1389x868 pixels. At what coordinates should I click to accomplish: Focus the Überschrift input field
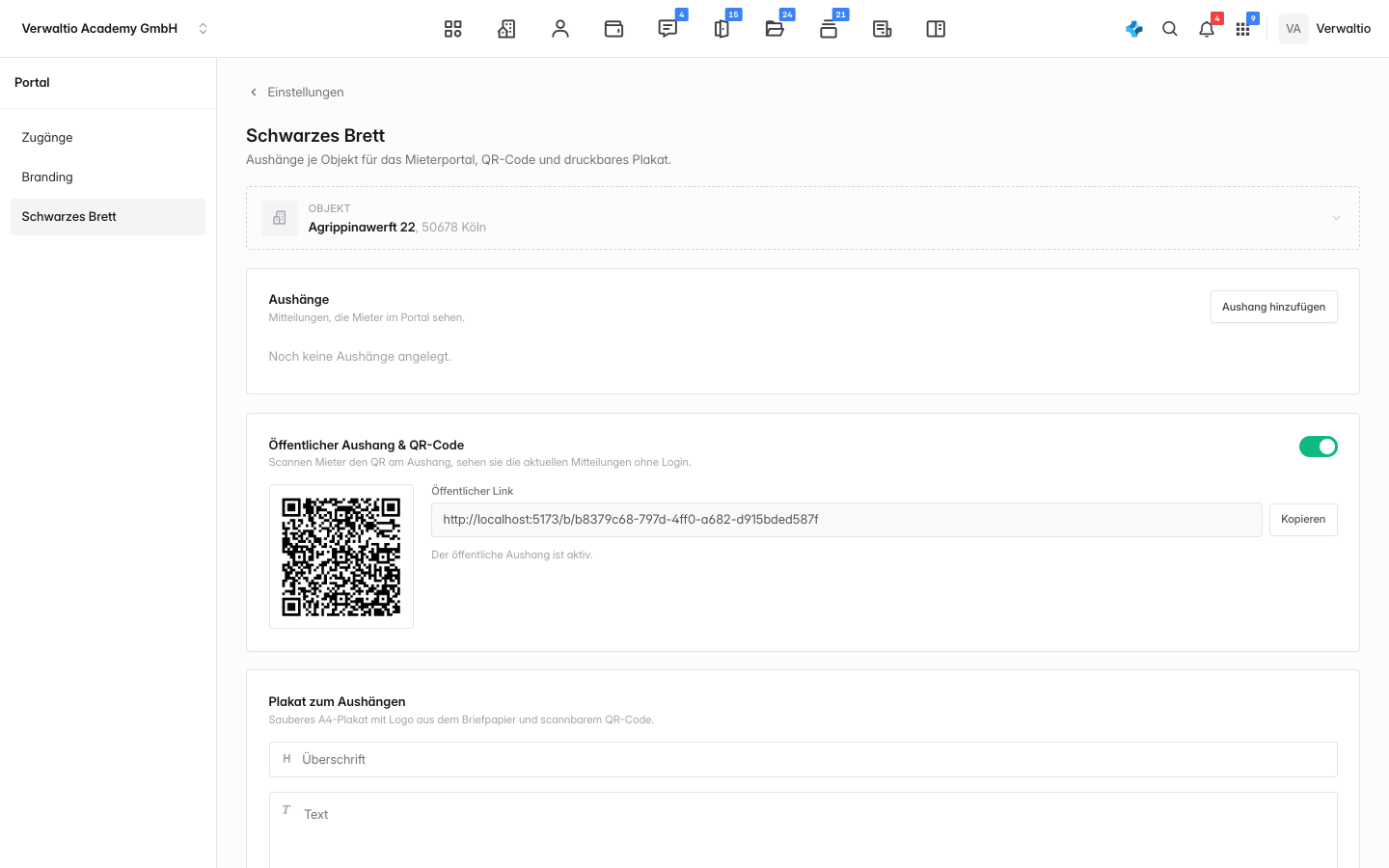(x=803, y=760)
